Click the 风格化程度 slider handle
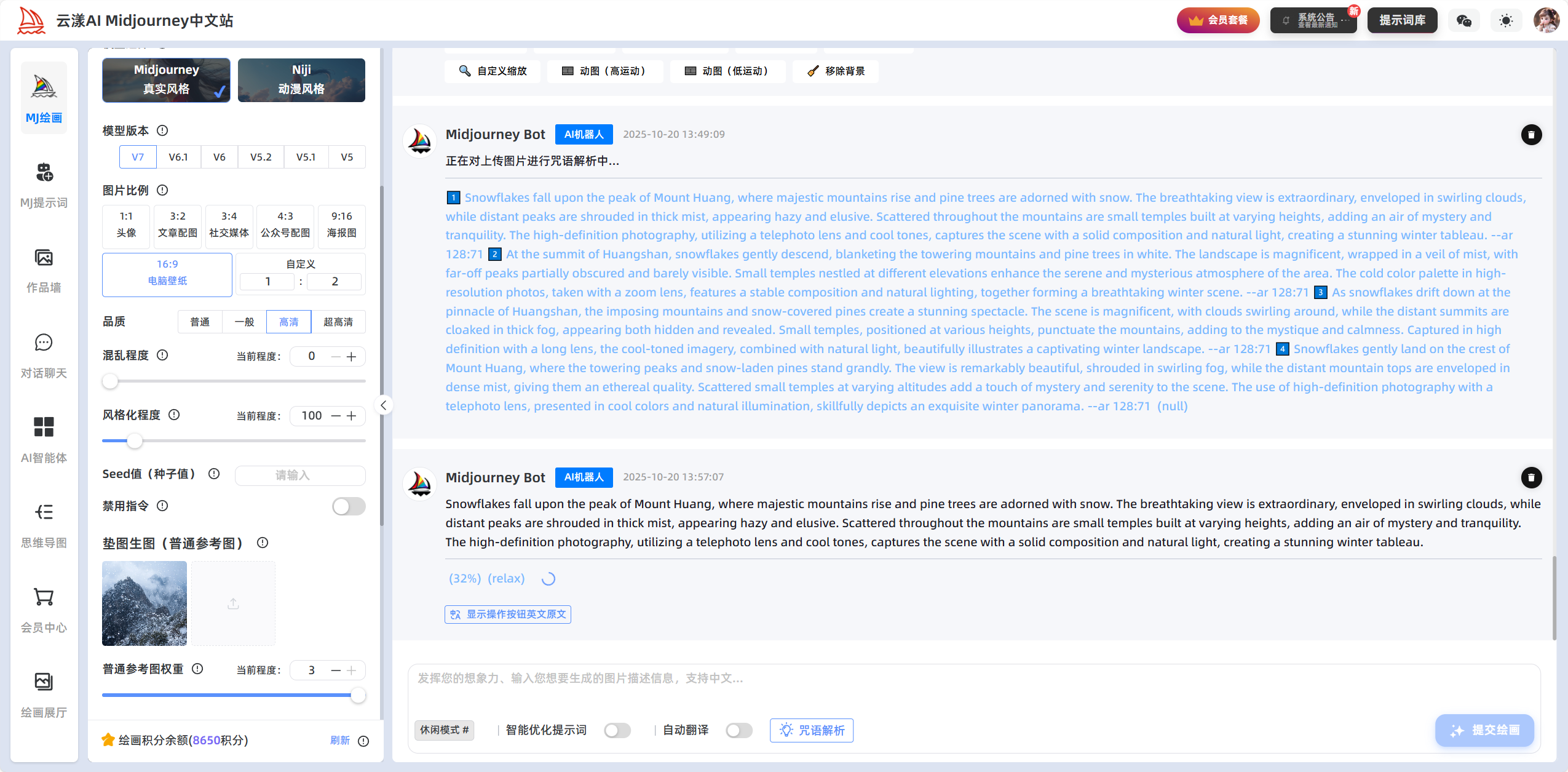The width and height of the screenshot is (1568, 772). [x=135, y=440]
